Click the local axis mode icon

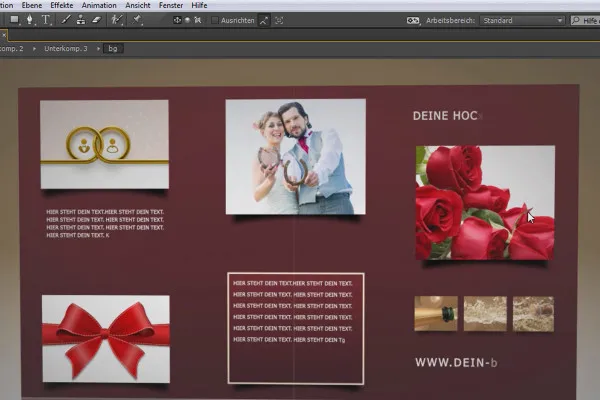tap(177, 20)
